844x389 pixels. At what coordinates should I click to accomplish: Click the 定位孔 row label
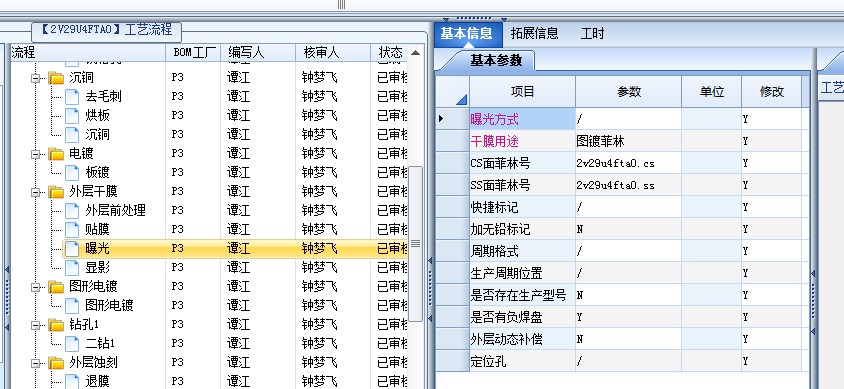coord(488,362)
